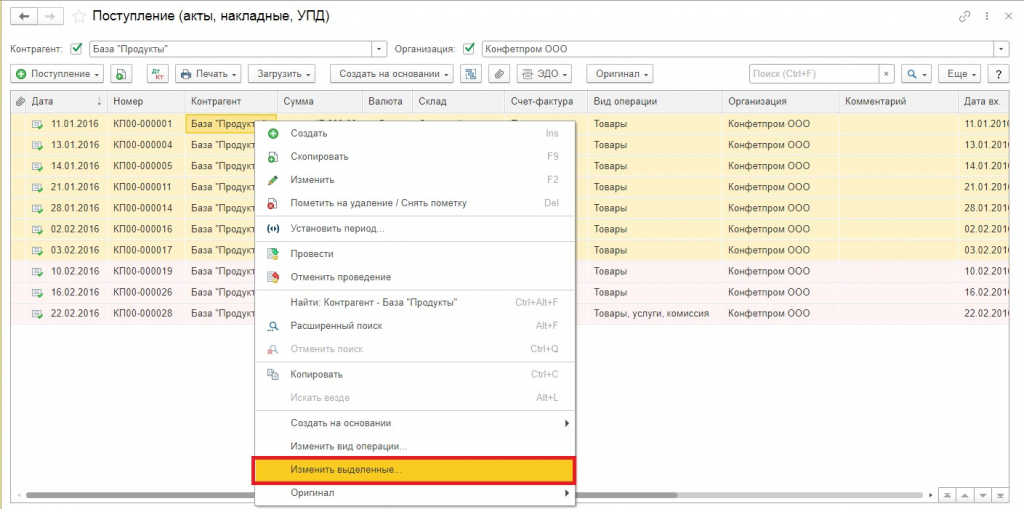Click document icon in row 13.01.2016
Screen dimensions: 1024x509
click(x=38, y=144)
